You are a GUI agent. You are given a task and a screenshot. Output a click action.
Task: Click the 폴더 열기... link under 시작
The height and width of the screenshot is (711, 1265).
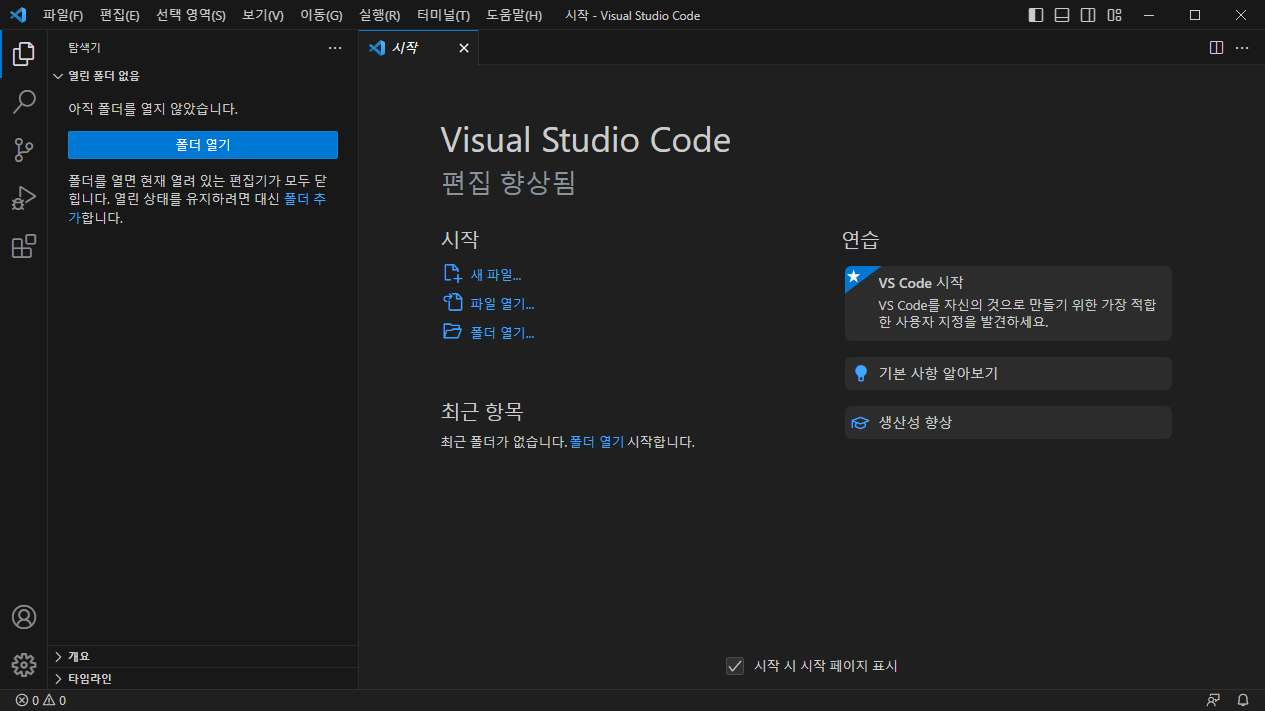click(x=502, y=333)
